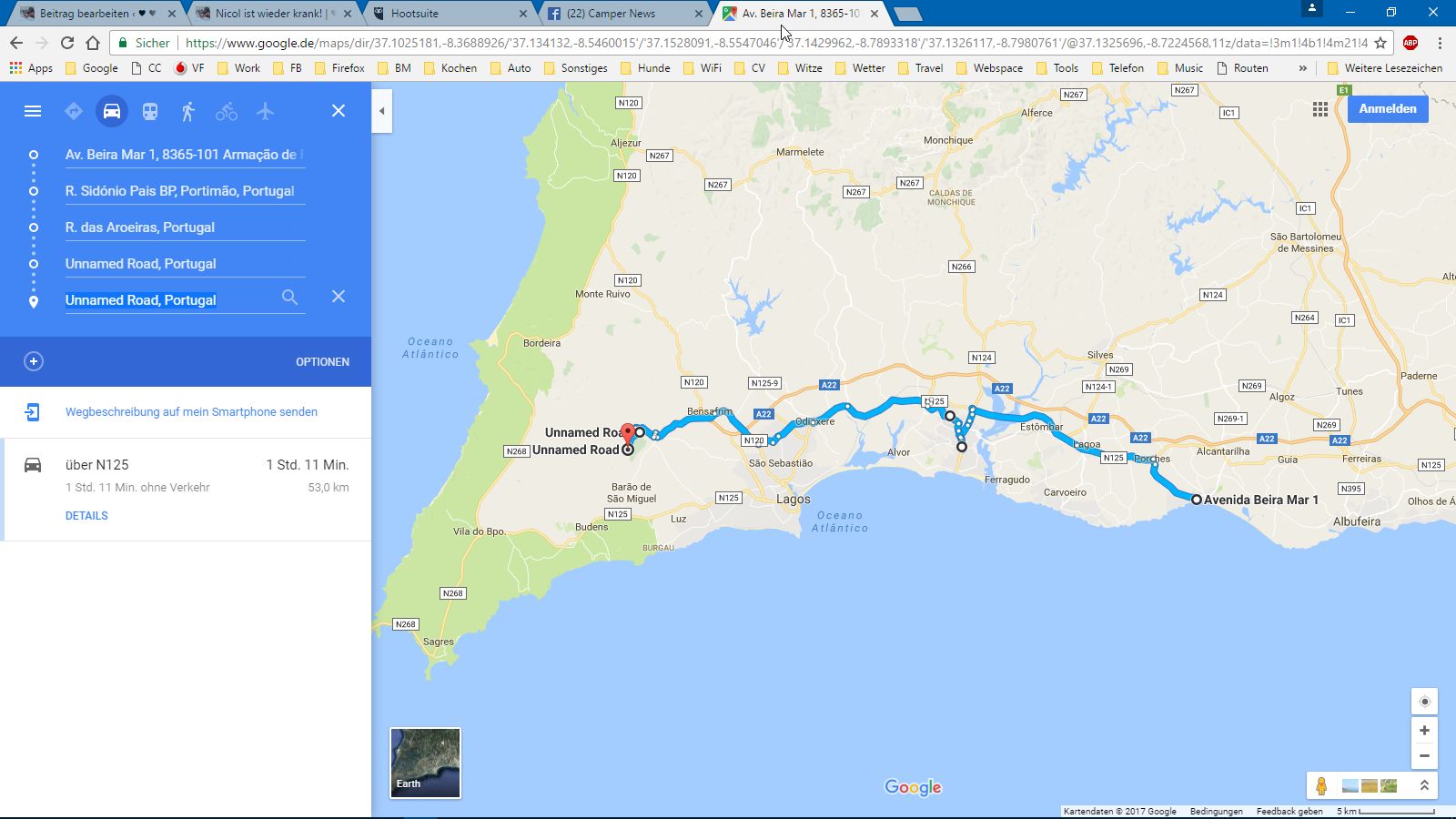The image size is (1456, 819).
Task: Go back in browser history
Action: click(16, 43)
